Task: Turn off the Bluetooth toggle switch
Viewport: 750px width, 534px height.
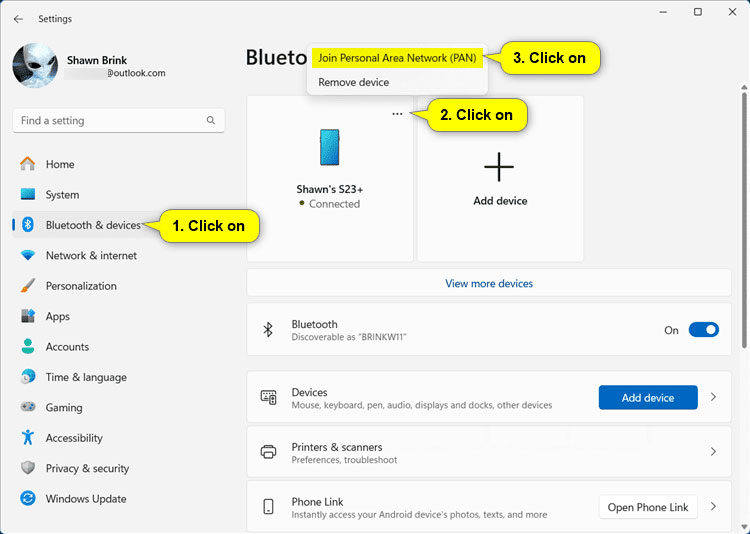Action: 703,330
